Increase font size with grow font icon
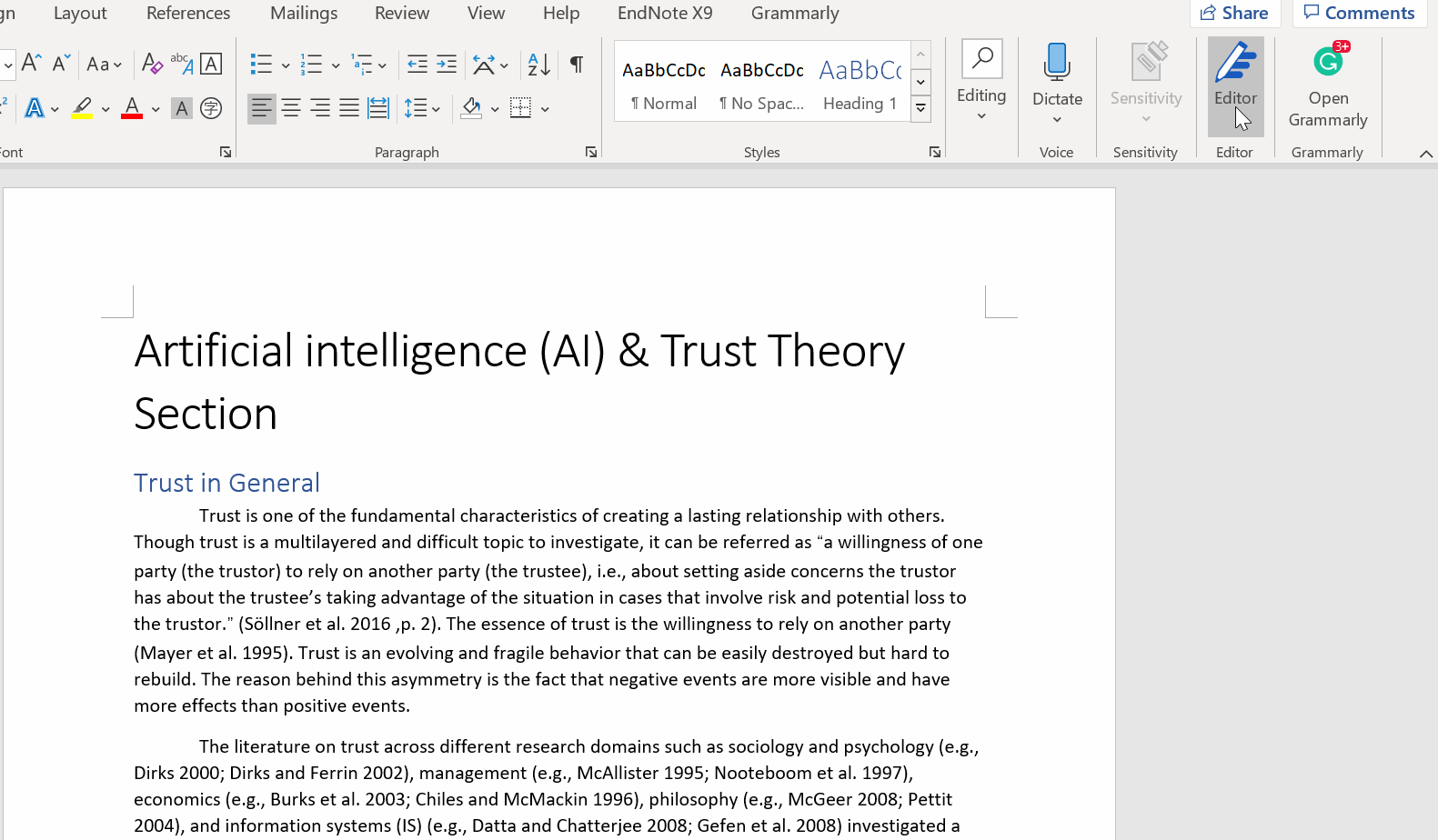1438x840 pixels. pos(31,64)
